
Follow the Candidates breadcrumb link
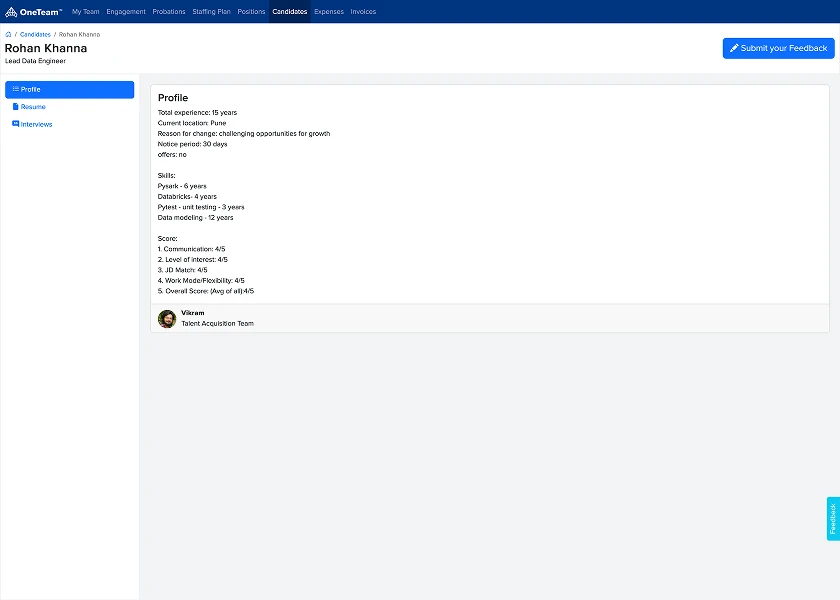point(33,33)
